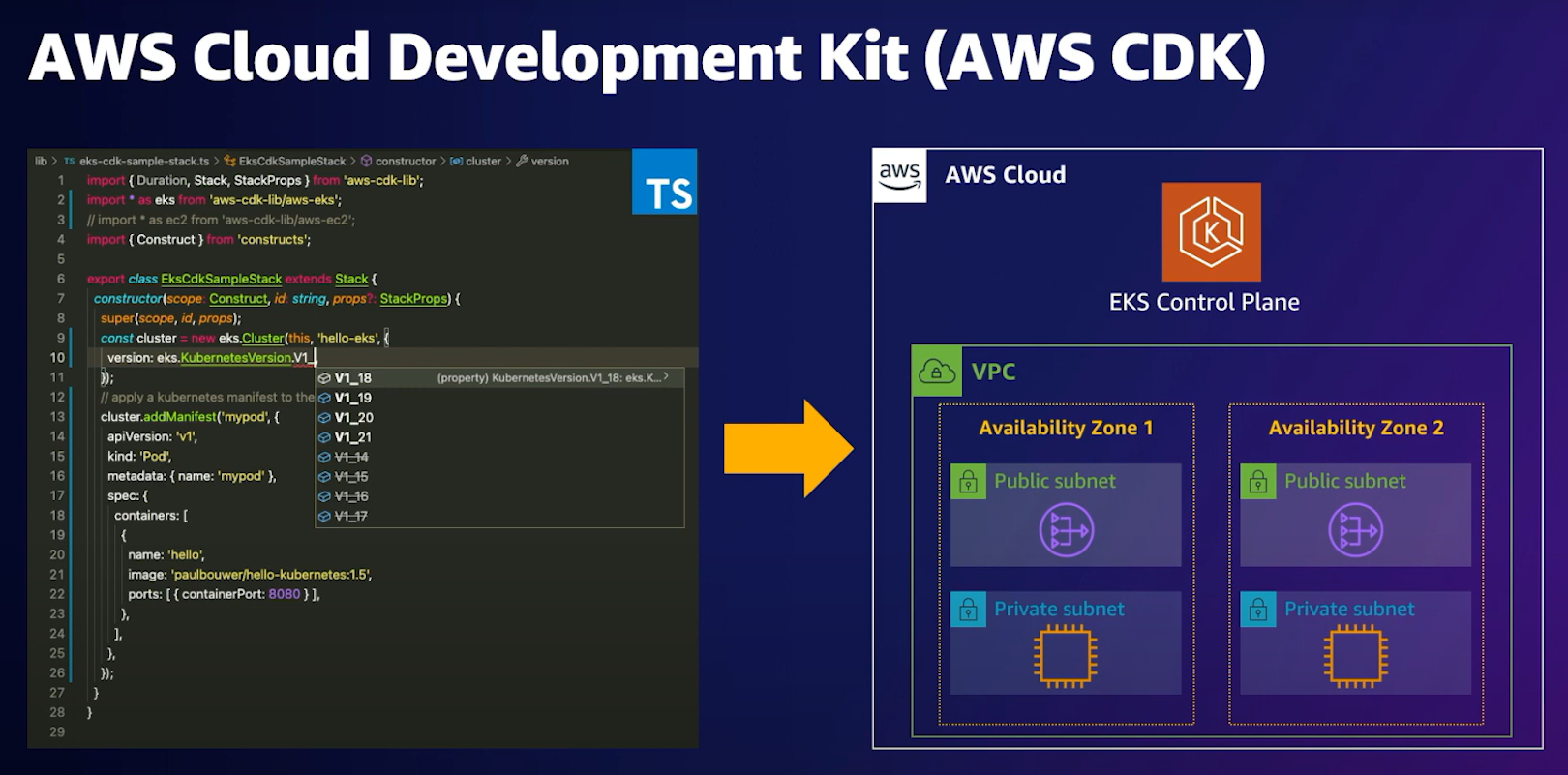Viewport: 1568px width, 775px height.
Task: Open version breadcrumb segment
Action: click(542, 162)
